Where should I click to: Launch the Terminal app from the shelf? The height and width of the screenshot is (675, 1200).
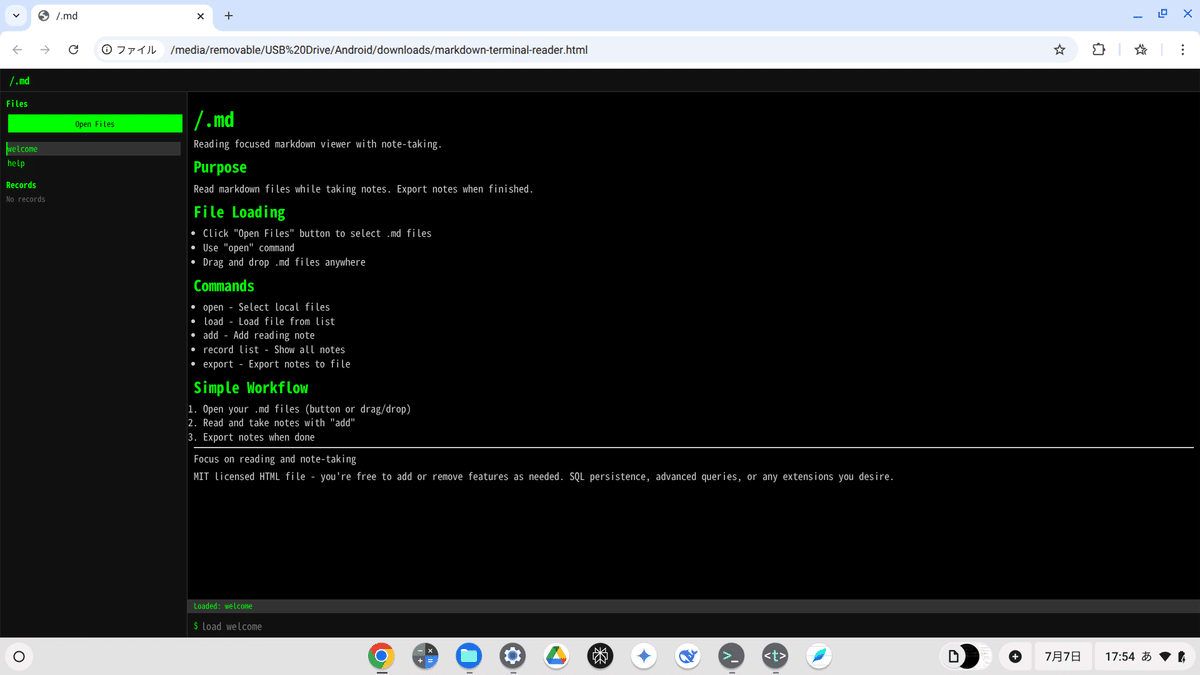click(x=731, y=656)
